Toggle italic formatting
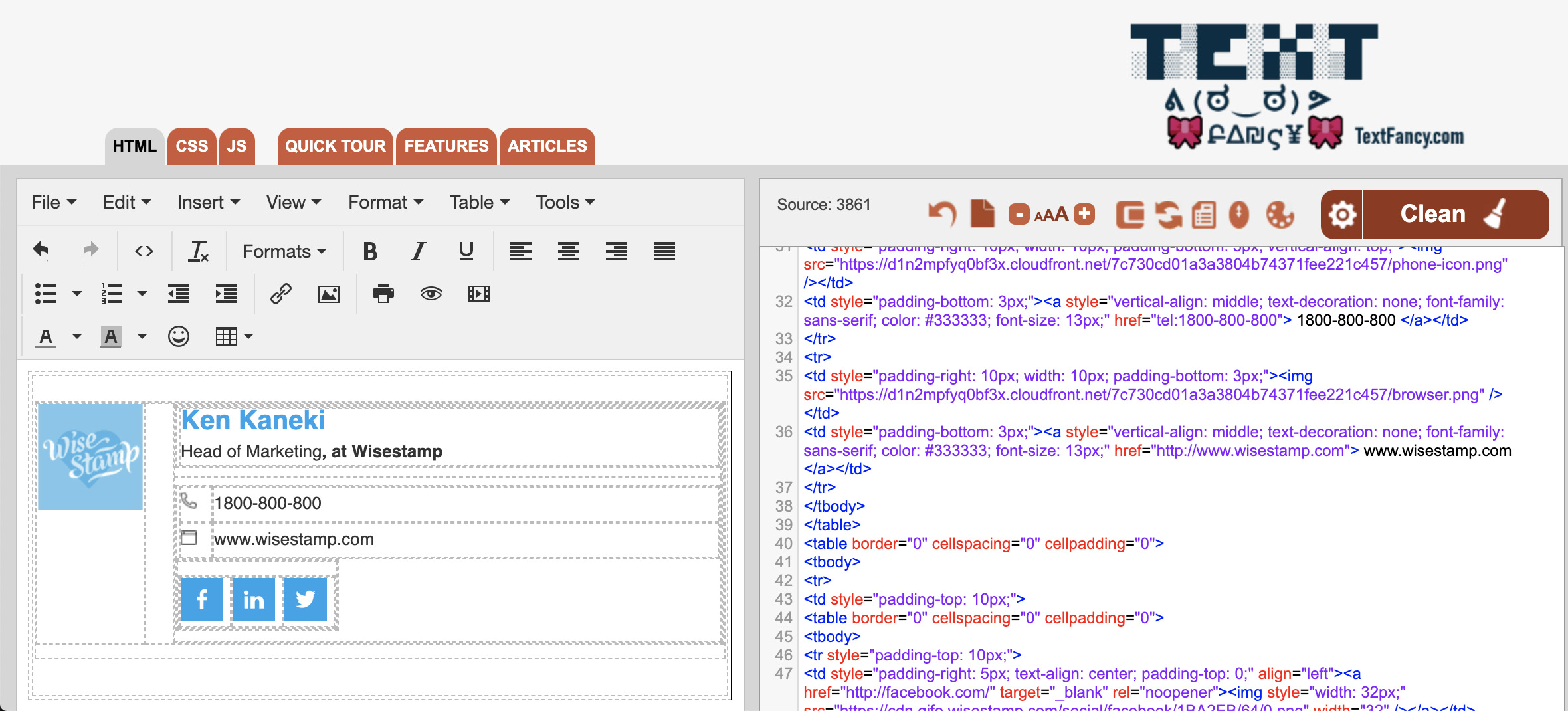The image size is (1568, 711). (x=418, y=251)
